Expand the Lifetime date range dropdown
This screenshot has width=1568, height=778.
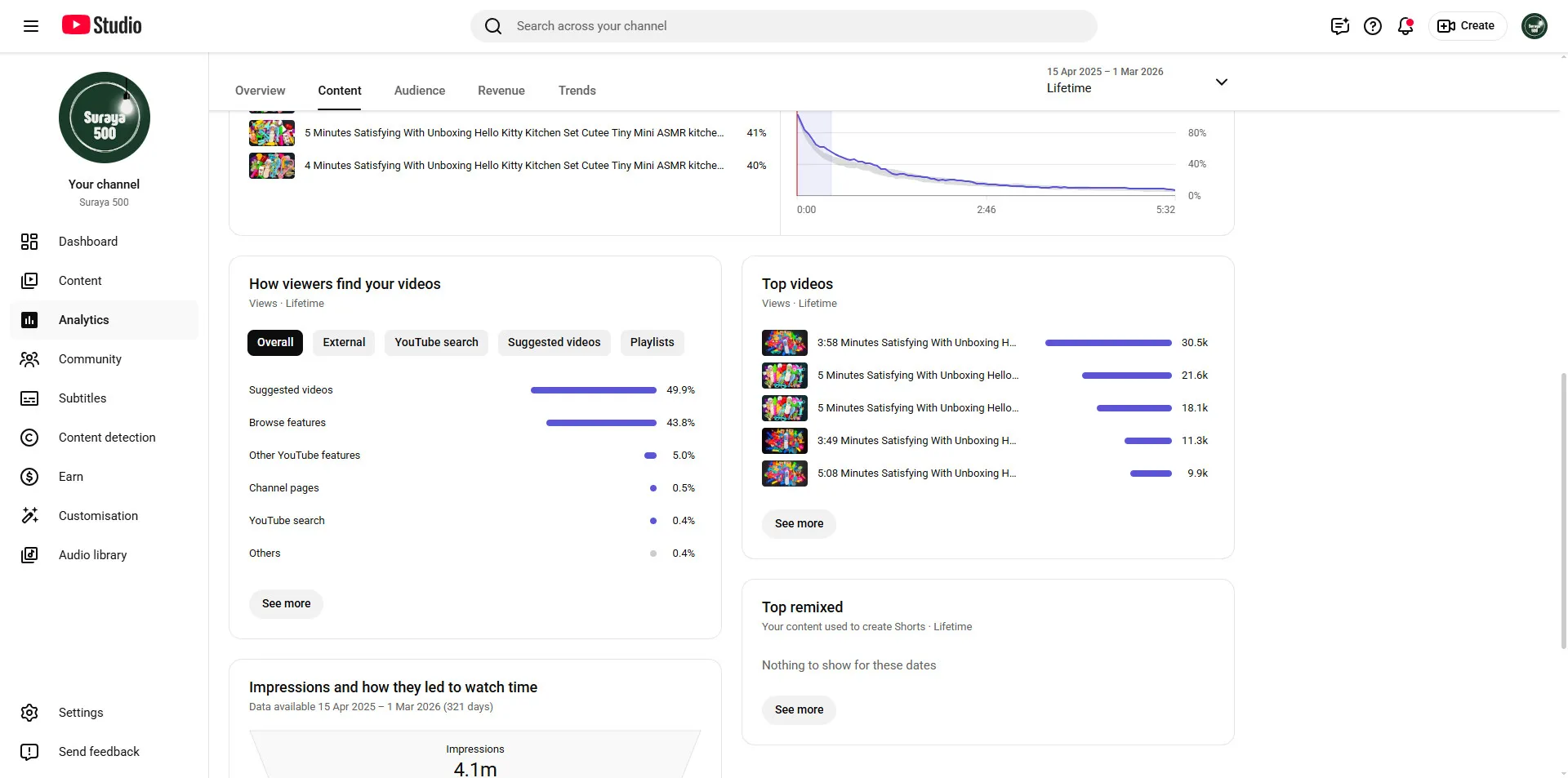coord(1138,81)
